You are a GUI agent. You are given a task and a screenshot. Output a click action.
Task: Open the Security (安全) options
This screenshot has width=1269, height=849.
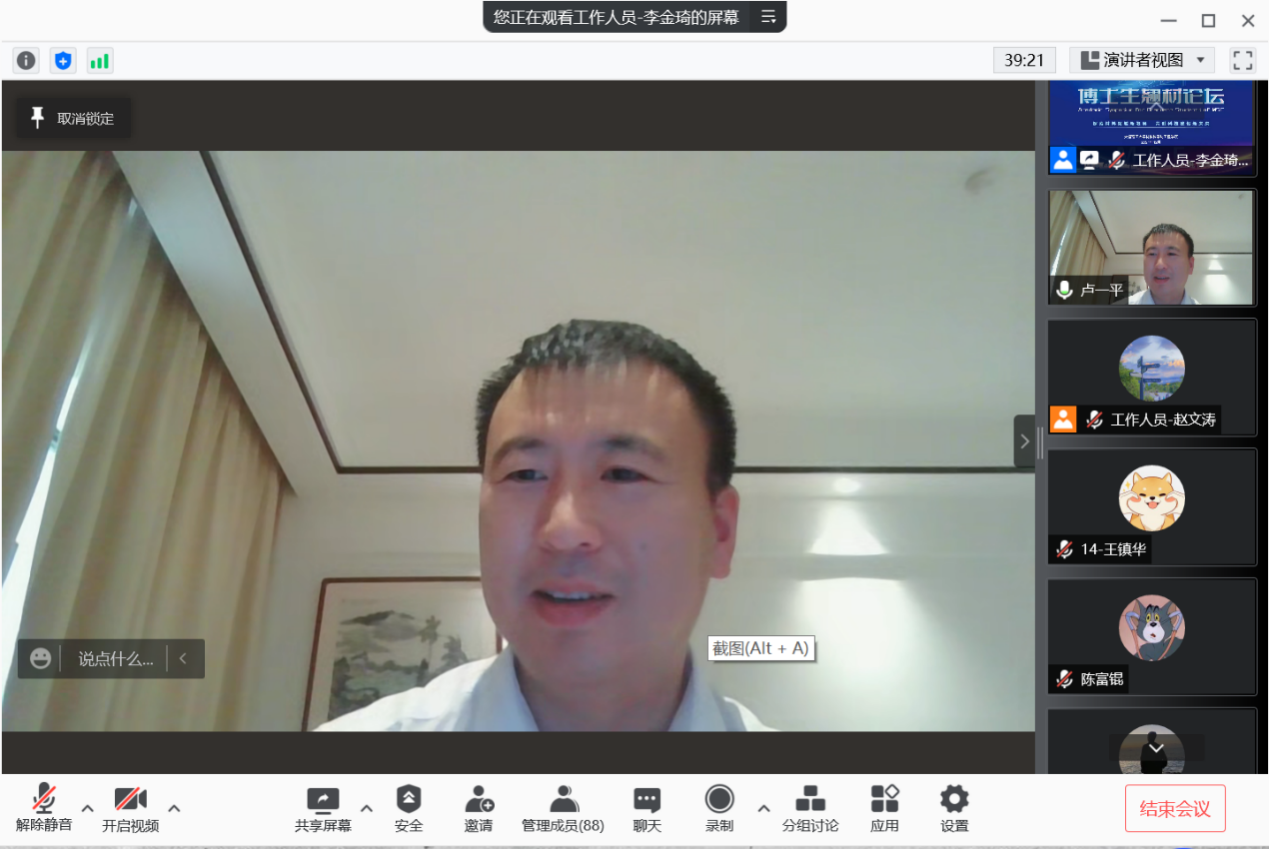point(408,808)
